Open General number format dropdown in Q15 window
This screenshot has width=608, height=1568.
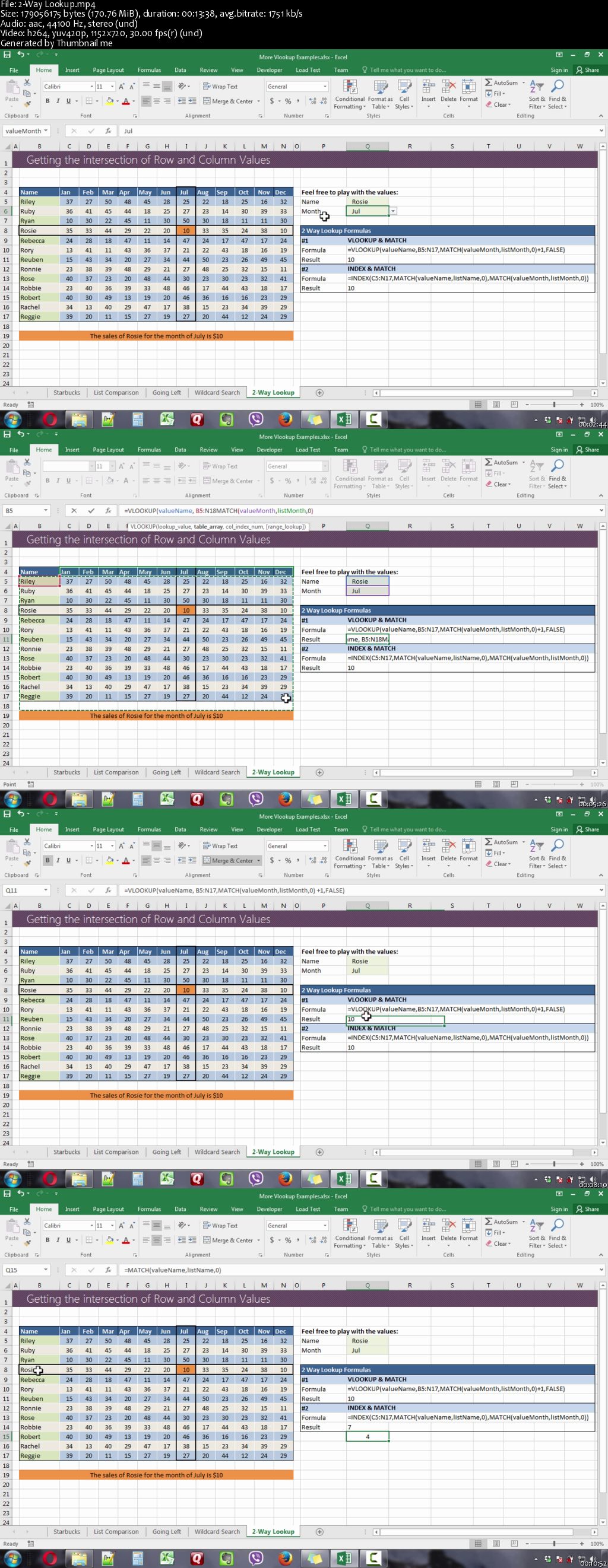click(x=325, y=1225)
